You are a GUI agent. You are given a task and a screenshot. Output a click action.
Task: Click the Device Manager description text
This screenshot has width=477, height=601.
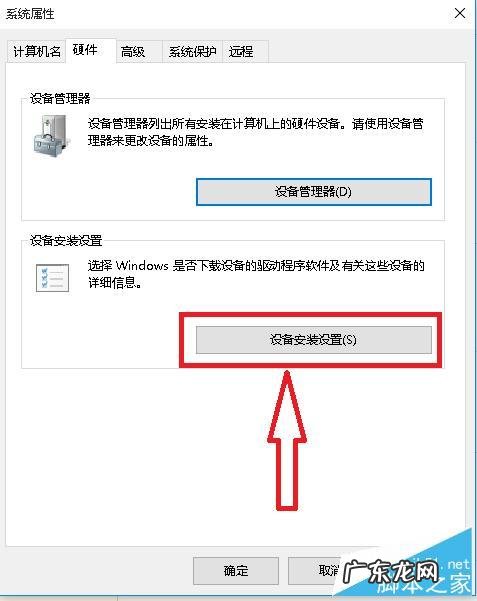tap(256, 132)
